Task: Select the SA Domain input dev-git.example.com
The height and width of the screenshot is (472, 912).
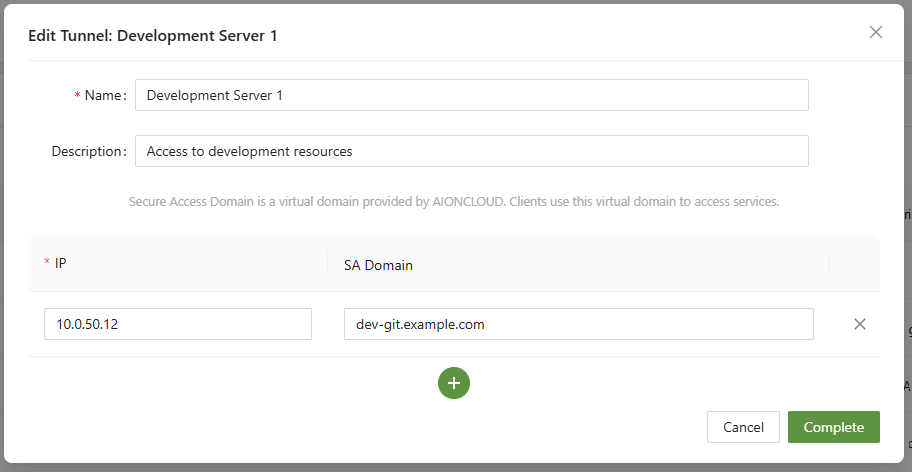Action: click(x=578, y=324)
